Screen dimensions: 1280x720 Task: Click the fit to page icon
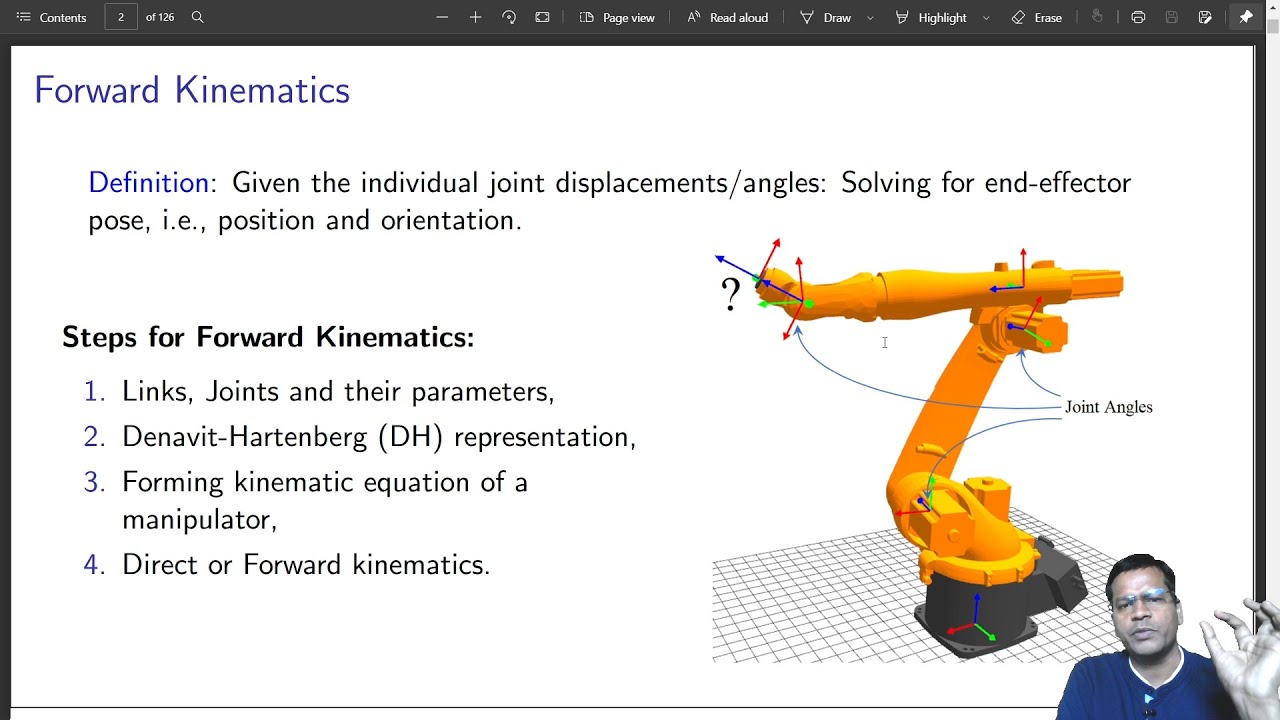pyautogui.click(x=542, y=17)
